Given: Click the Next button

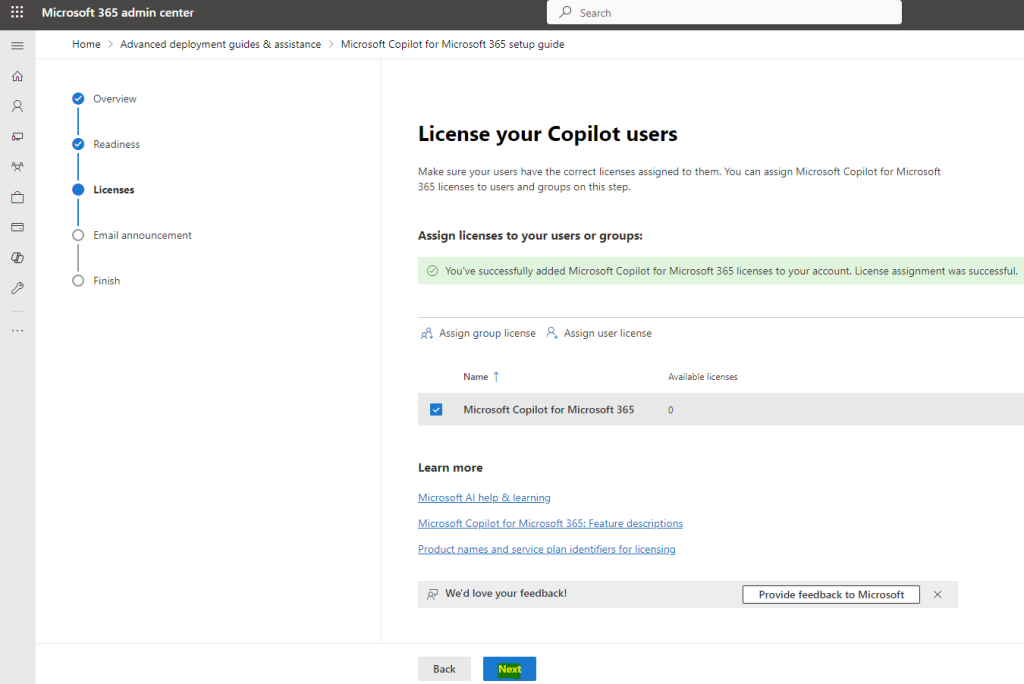Looking at the screenshot, I should coord(509,669).
